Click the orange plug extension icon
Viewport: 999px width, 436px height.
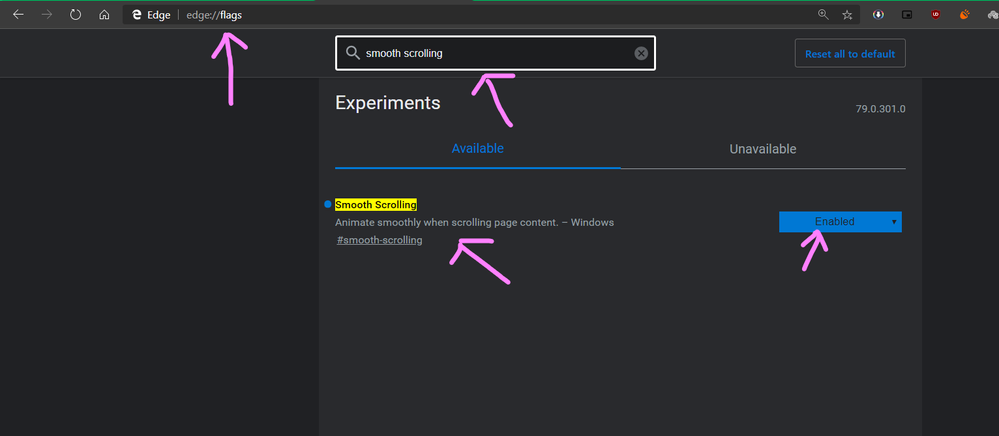tap(965, 15)
